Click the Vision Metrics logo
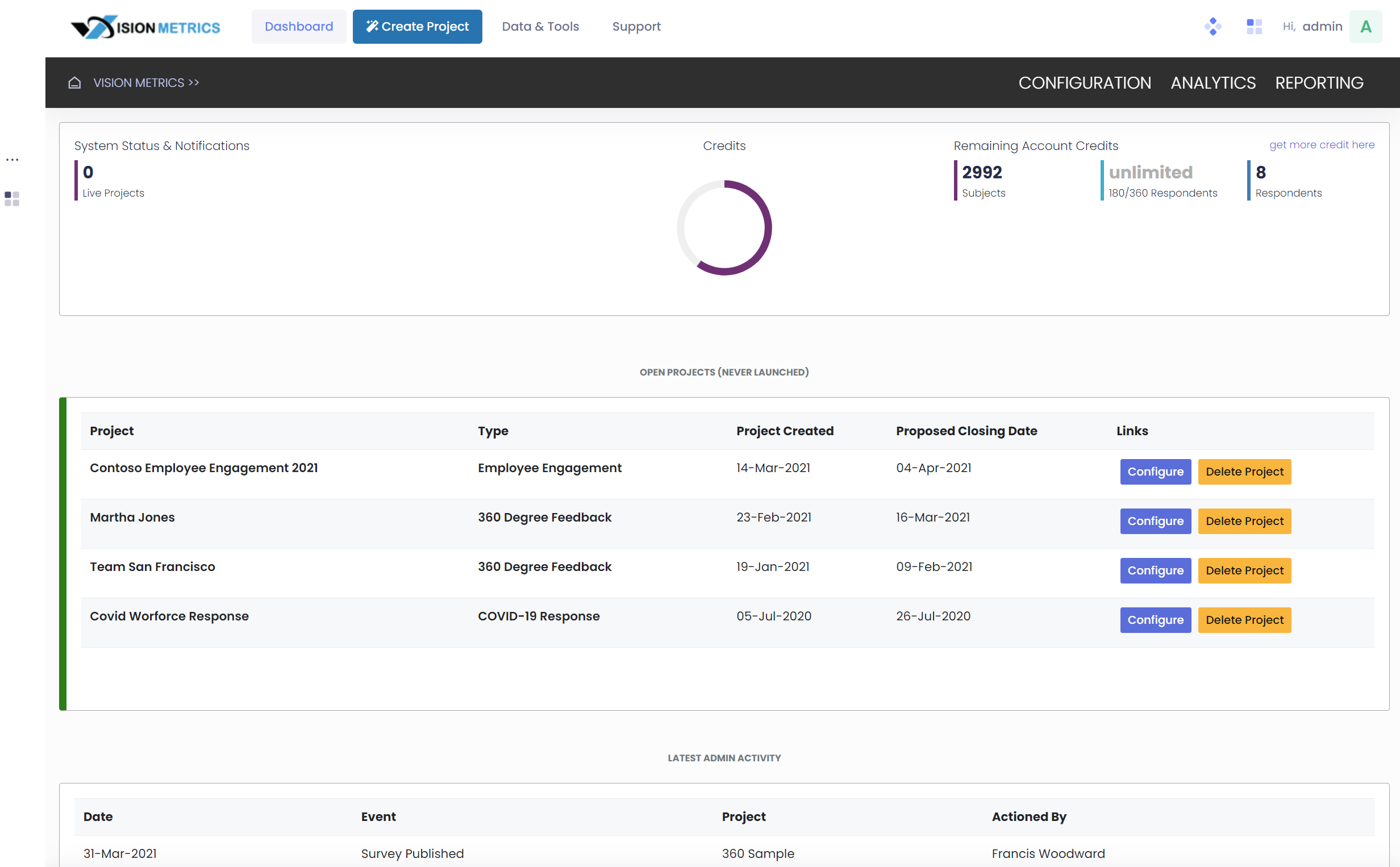 (x=145, y=26)
